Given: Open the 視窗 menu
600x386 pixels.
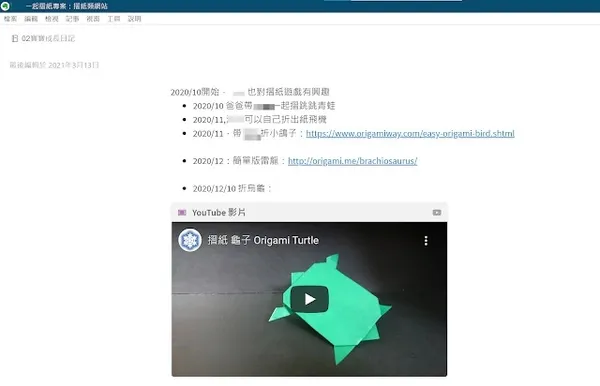Looking at the screenshot, I should 93,19.
